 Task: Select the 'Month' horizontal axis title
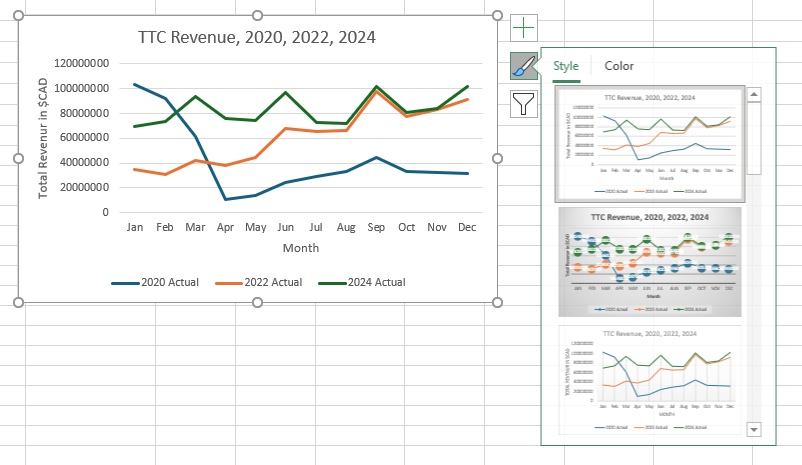tap(301, 248)
